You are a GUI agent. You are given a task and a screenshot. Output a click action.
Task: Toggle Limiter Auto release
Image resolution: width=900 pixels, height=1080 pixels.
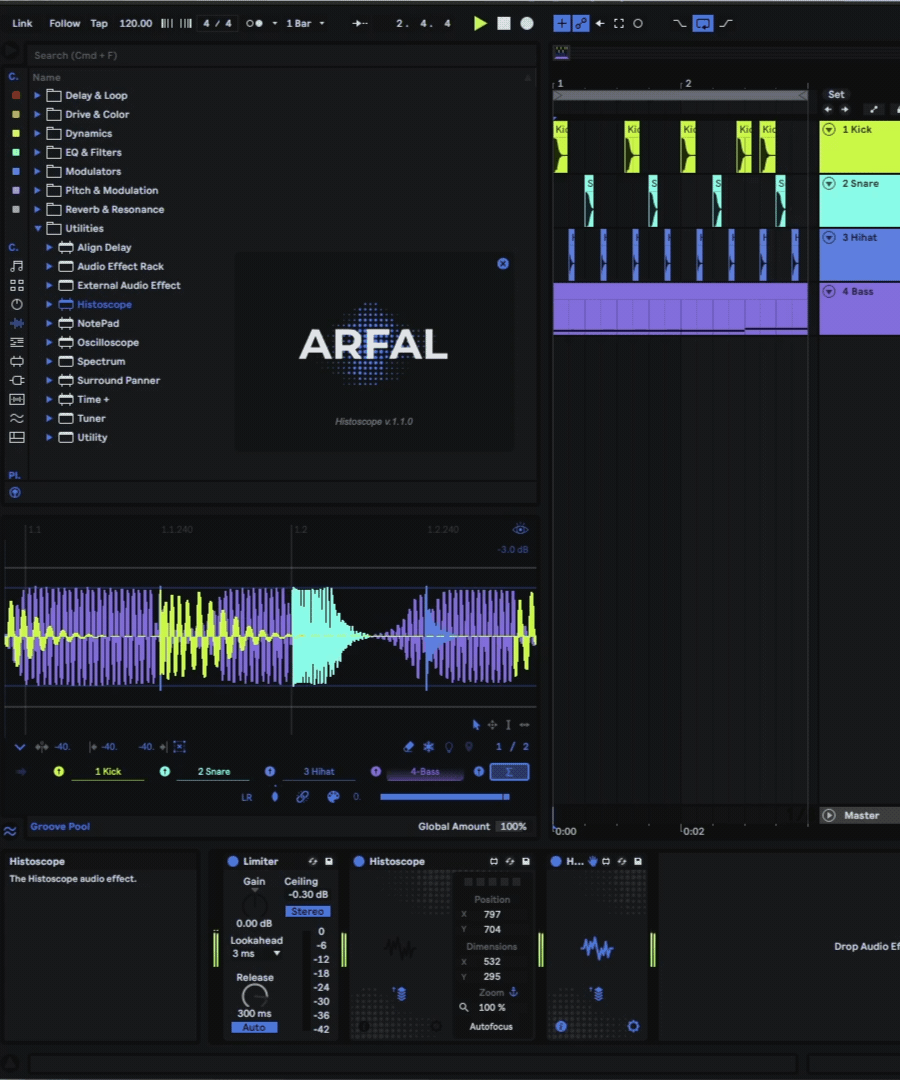[x=254, y=1027]
